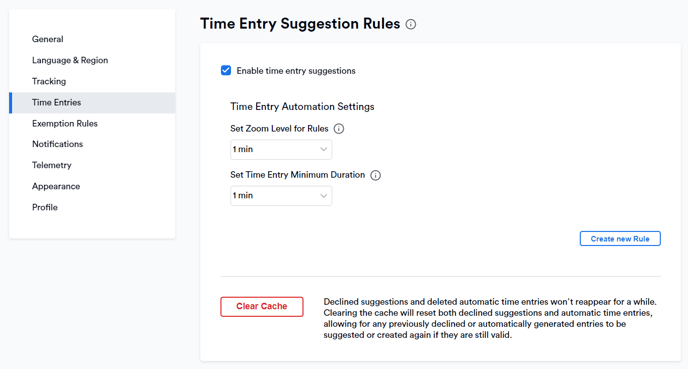Click info icon next to Minimum Duration
This screenshot has height=369, width=688.
click(x=376, y=175)
